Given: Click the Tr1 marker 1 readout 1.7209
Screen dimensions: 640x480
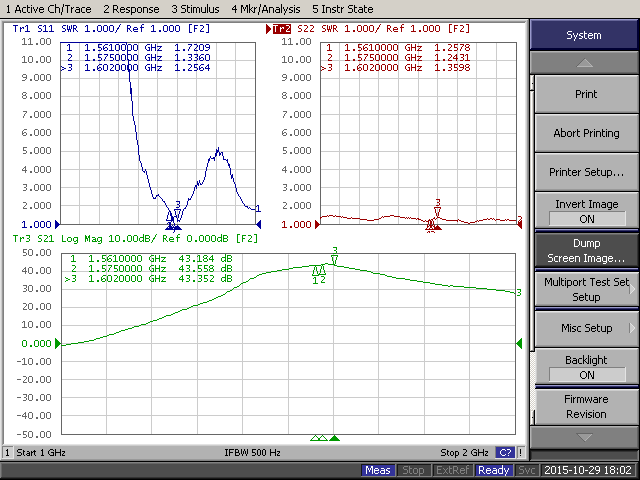Looking at the screenshot, I should [x=192, y=48].
